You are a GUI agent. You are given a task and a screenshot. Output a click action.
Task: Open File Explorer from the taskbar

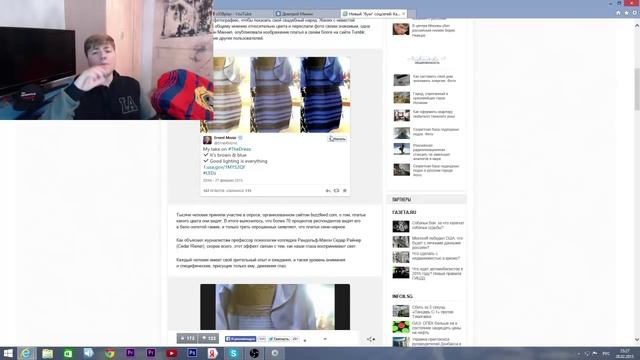pos(47,353)
